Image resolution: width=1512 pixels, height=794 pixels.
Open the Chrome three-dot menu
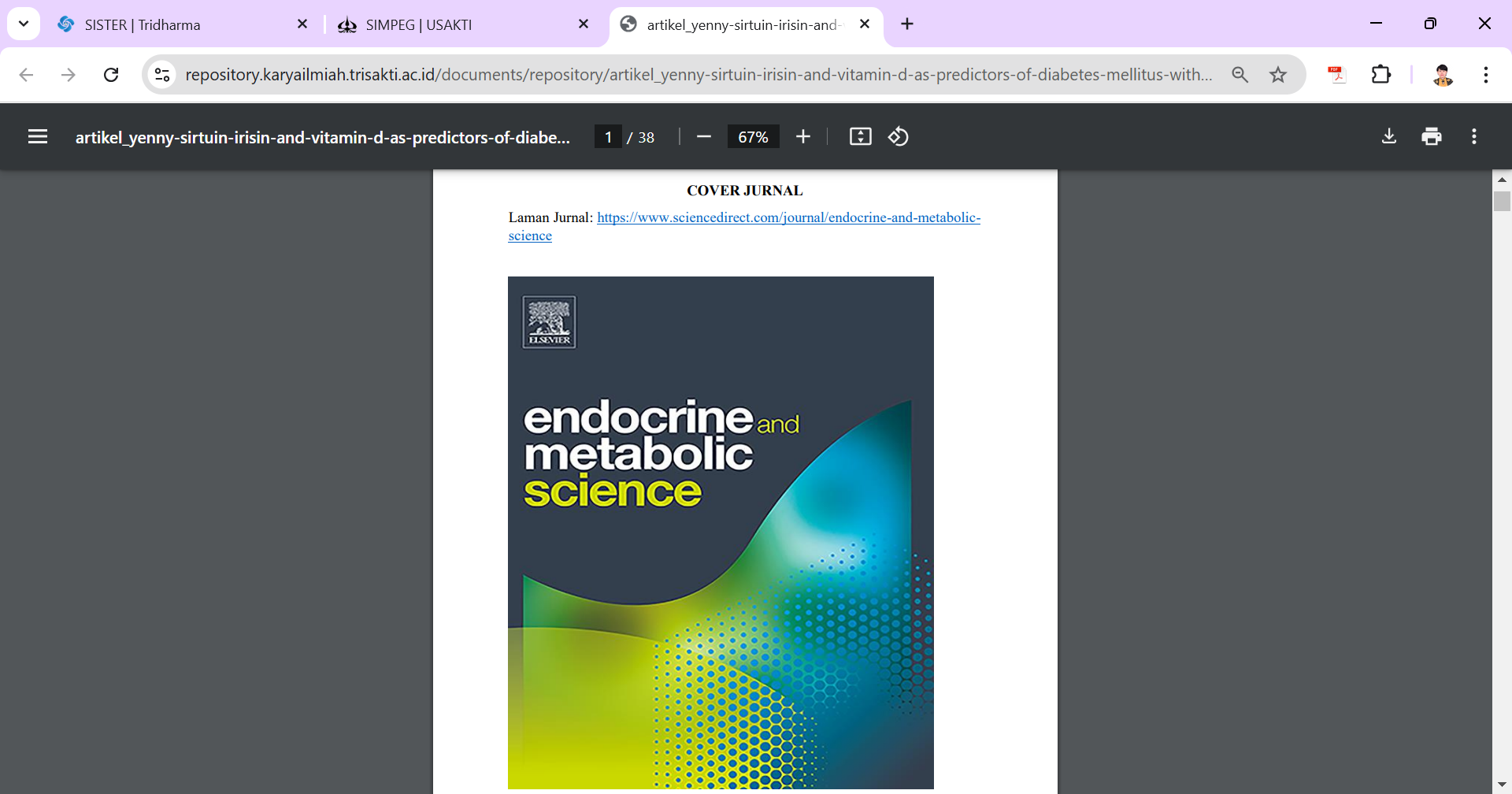pos(1485,75)
